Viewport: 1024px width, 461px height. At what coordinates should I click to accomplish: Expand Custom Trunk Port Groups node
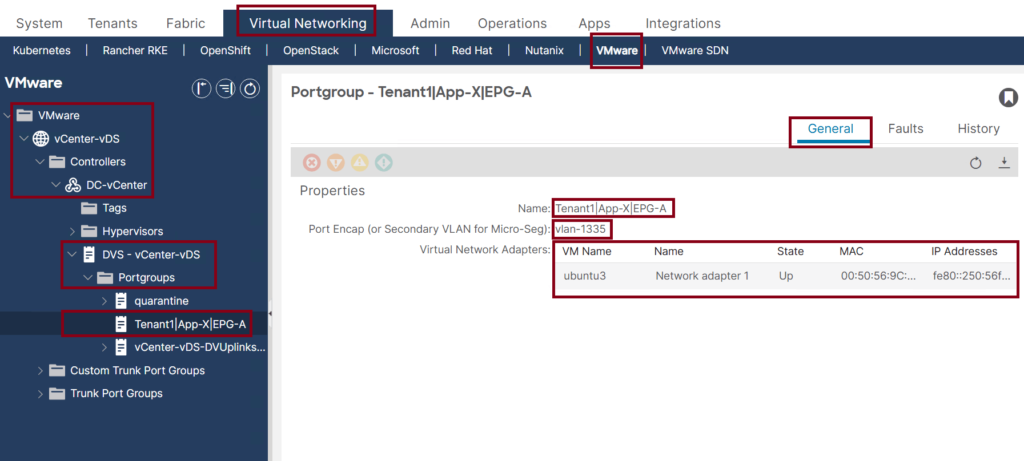click(x=40, y=370)
